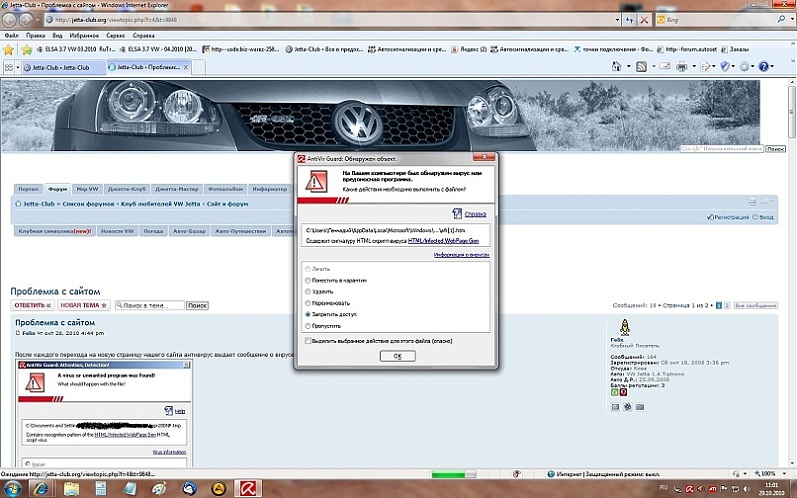Open the Справка link in AntiVir dialog
Image resolution: width=797 pixels, height=498 pixels.
pyautogui.click(x=475, y=214)
